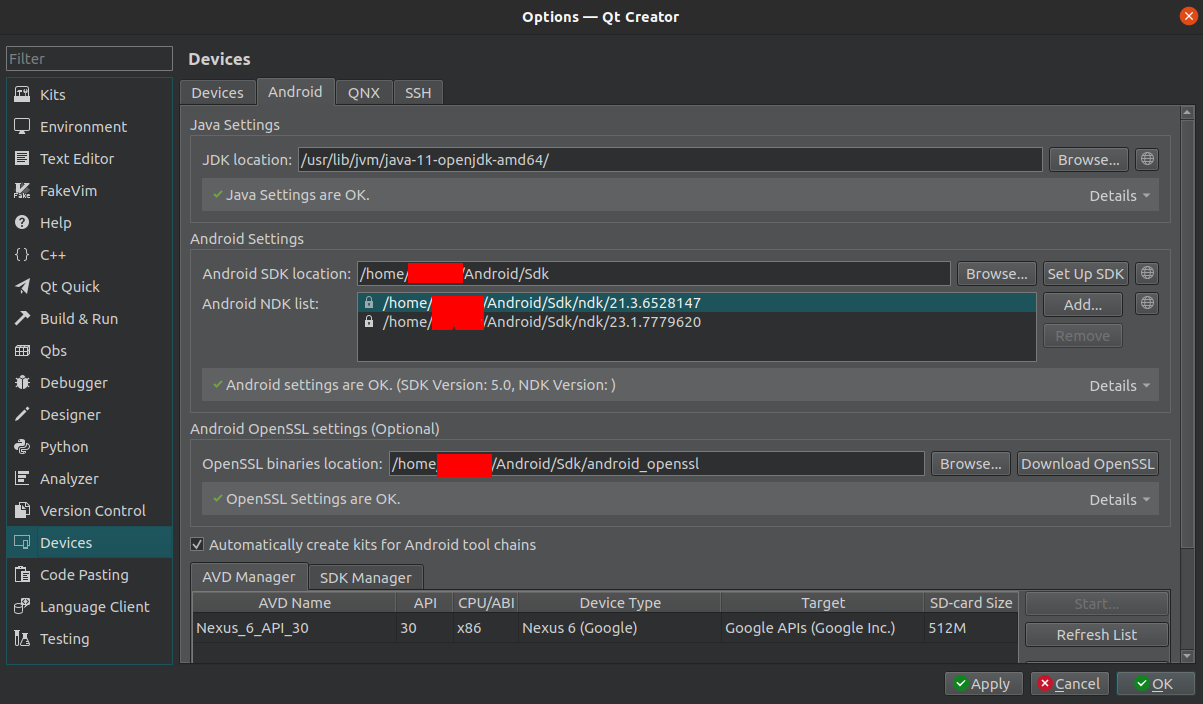Switch to the Devices tab
The image size is (1203, 704).
[x=217, y=92]
